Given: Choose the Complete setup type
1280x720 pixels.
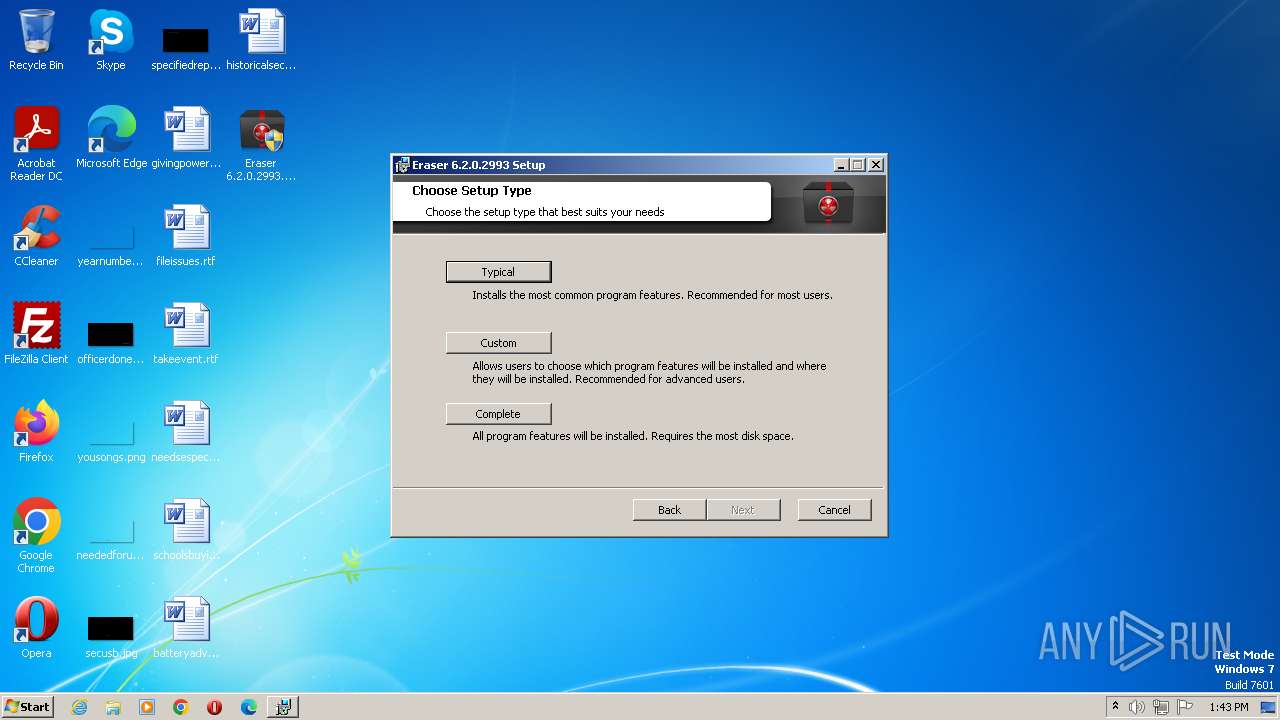Looking at the screenshot, I should 498,414.
